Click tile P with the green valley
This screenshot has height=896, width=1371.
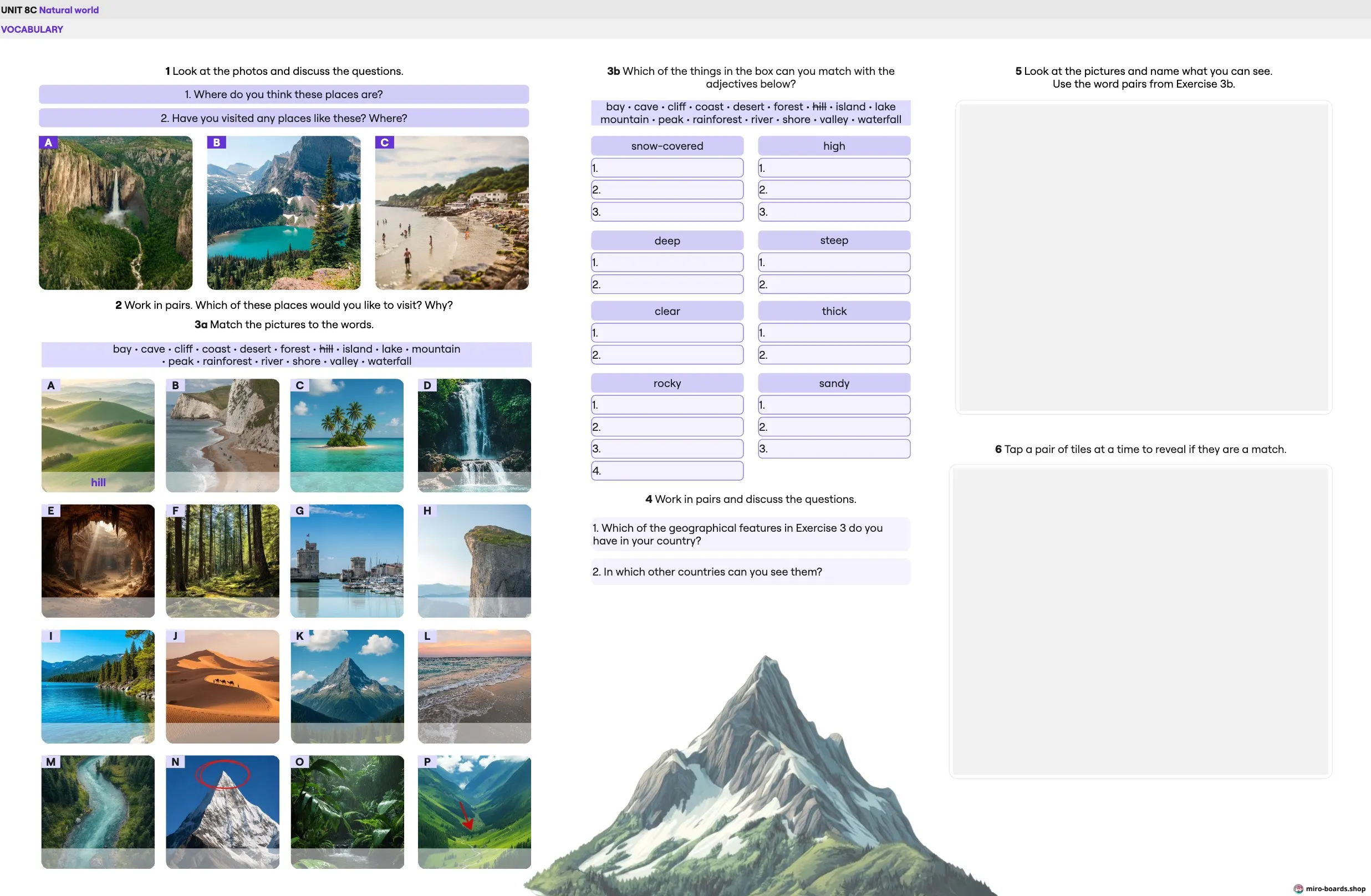(x=474, y=812)
